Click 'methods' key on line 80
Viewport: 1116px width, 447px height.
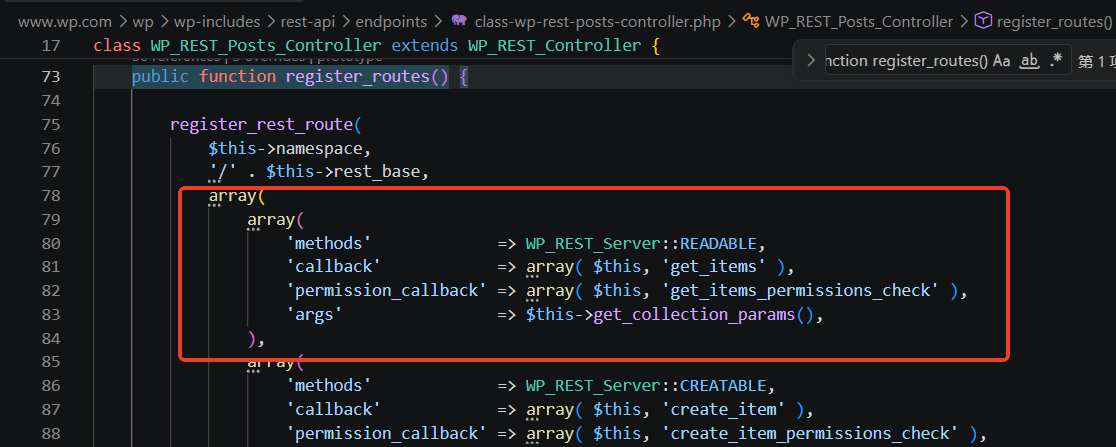pyautogui.click(x=329, y=243)
